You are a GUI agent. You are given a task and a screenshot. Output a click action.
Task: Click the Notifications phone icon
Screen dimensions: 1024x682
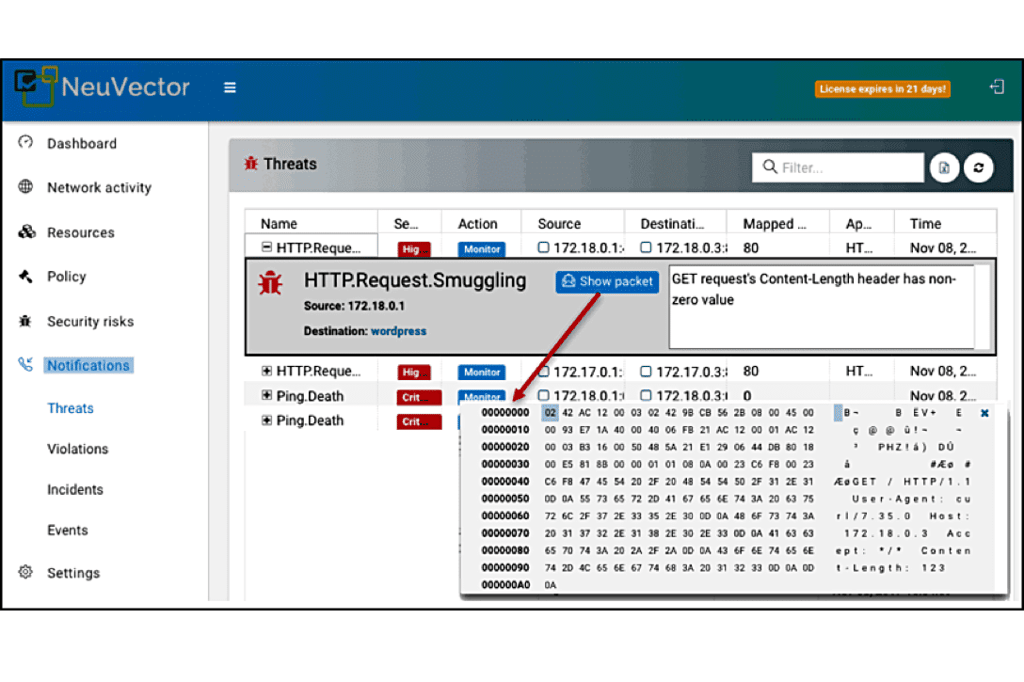(x=25, y=365)
